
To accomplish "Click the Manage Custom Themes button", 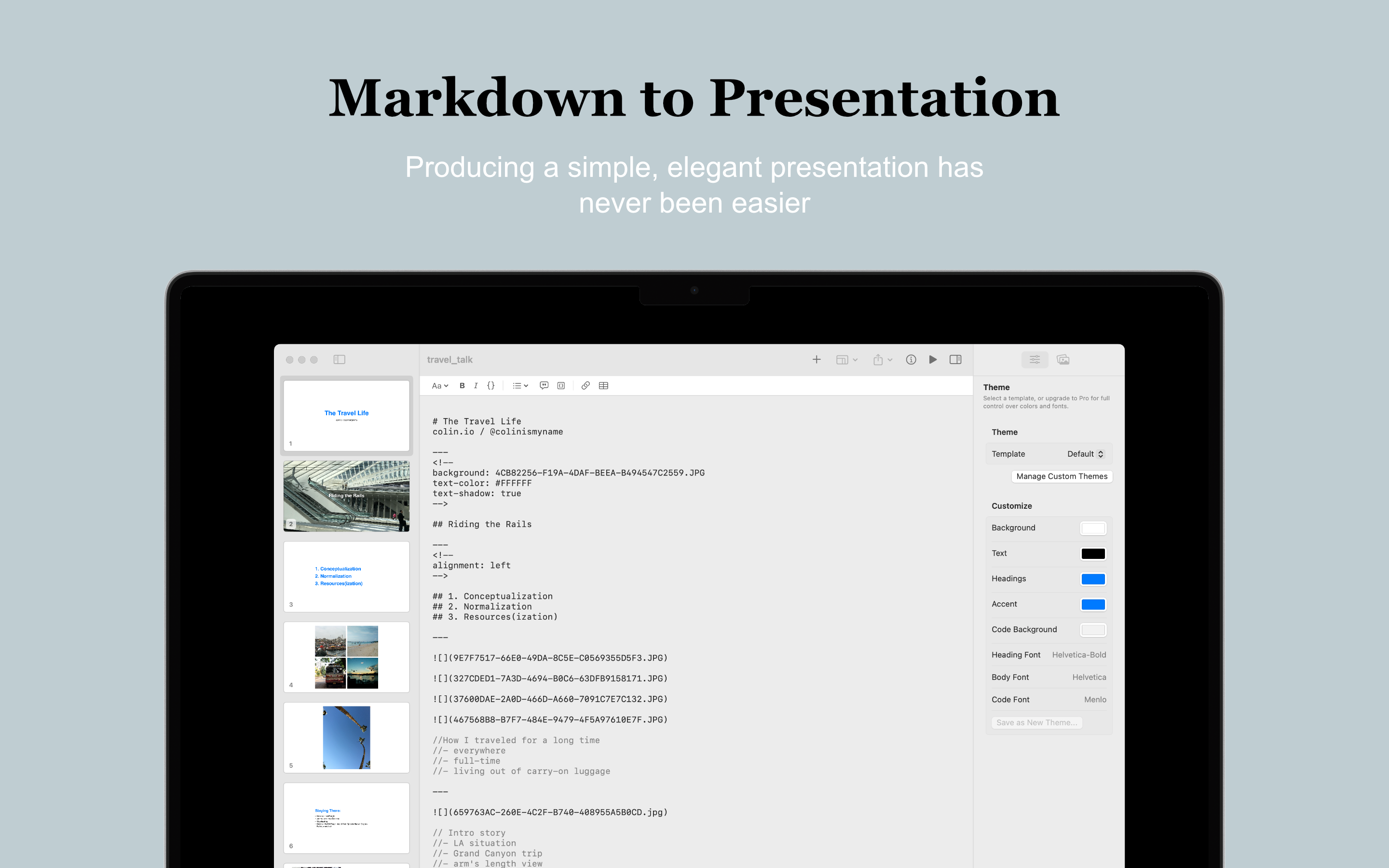I will (x=1061, y=476).
